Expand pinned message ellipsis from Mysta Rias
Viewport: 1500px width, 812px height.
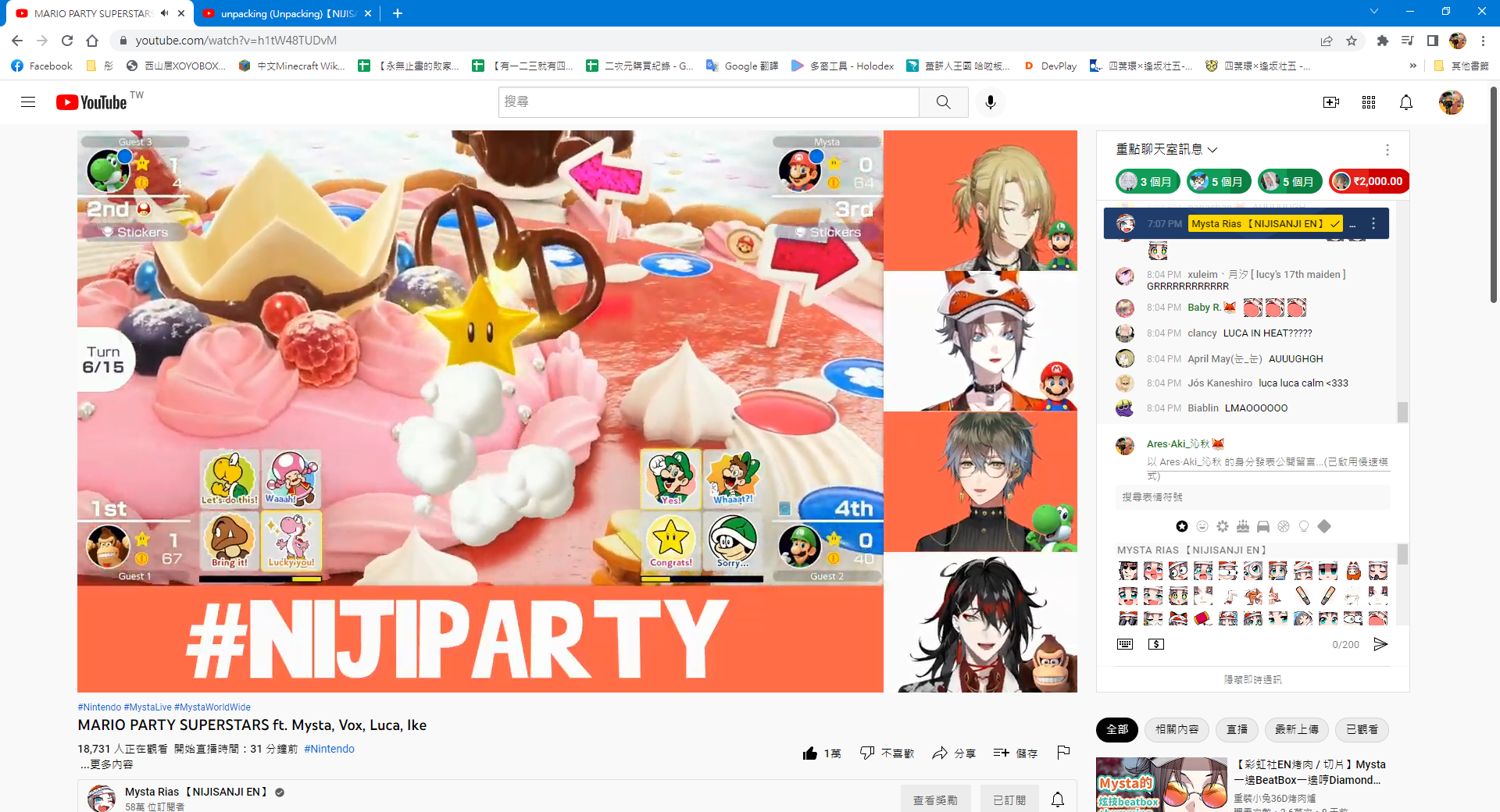1352,224
